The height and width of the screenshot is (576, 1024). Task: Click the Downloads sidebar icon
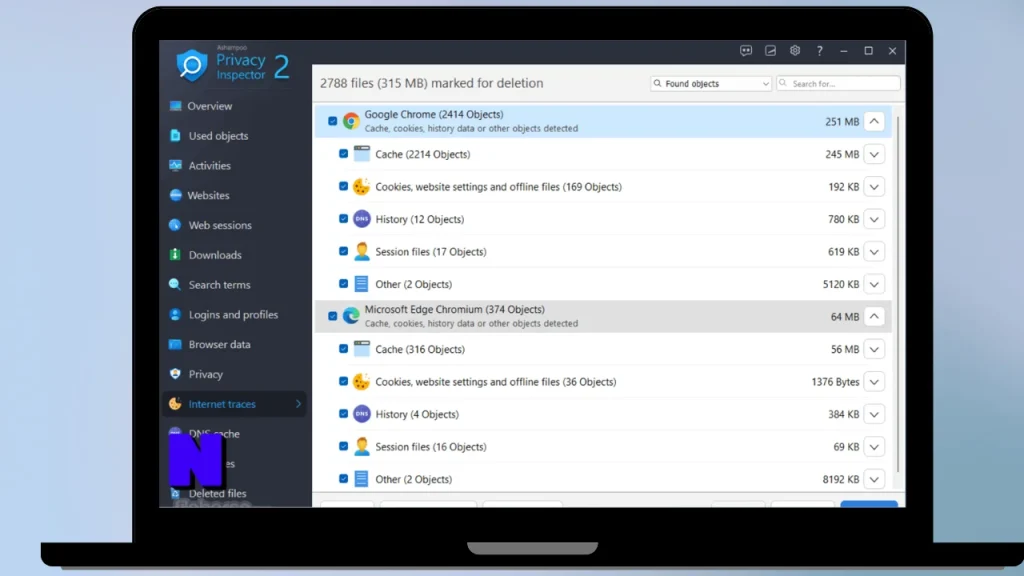tap(175, 255)
